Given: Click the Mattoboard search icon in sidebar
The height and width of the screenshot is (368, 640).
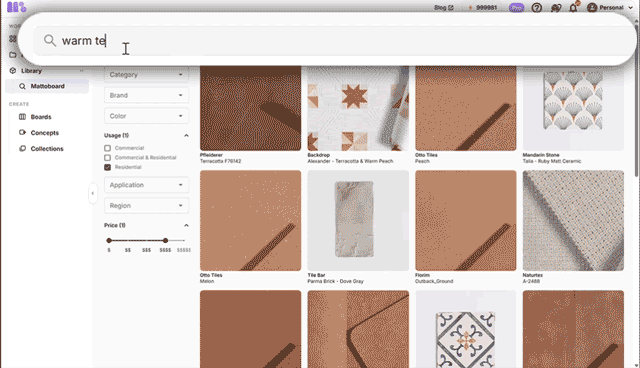Looking at the screenshot, I should 22,86.
